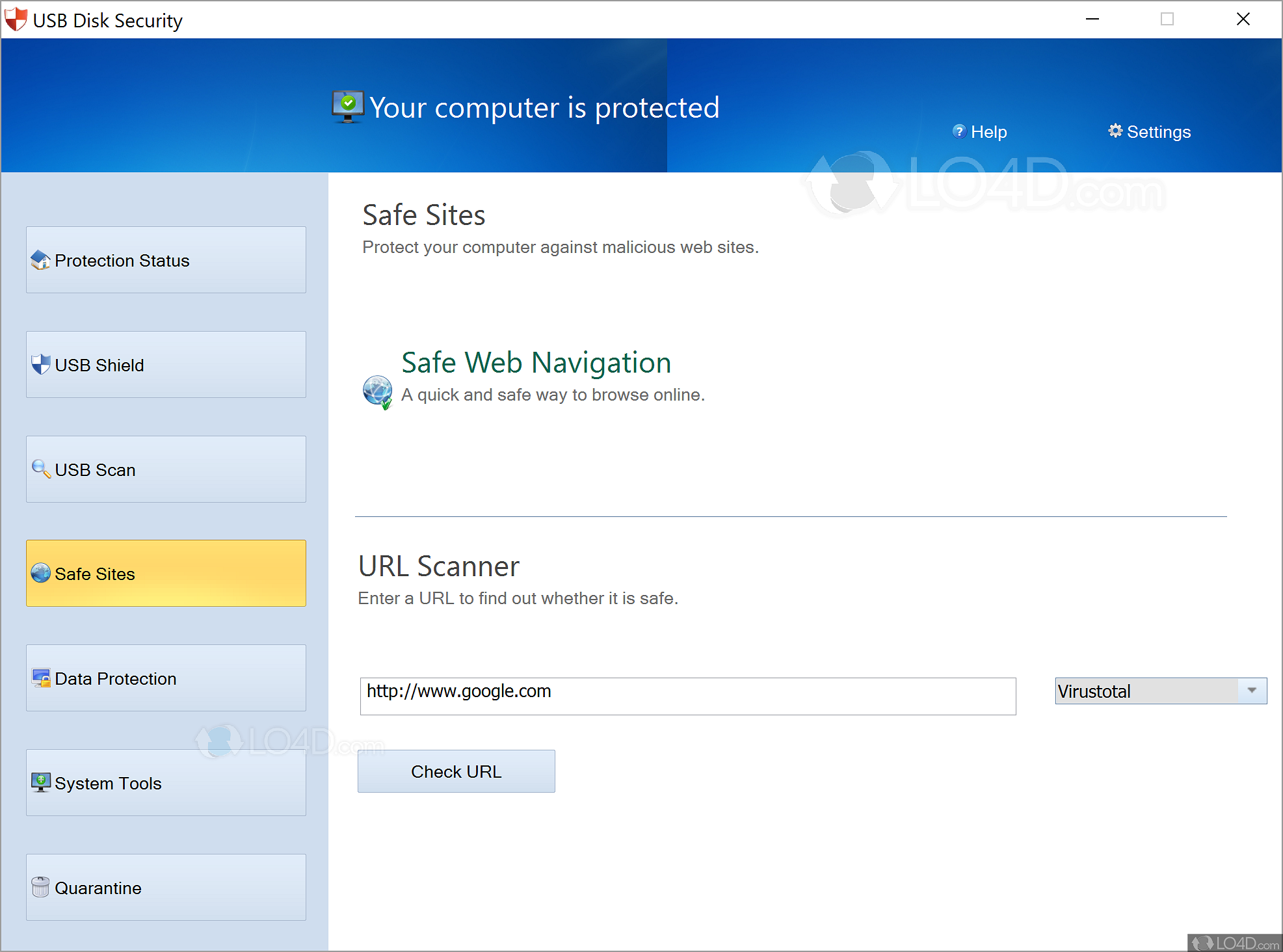Image resolution: width=1283 pixels, height=952 pixels.
Task: Click the magnifying glass USB Scan icon
Action: click(41, 469)
